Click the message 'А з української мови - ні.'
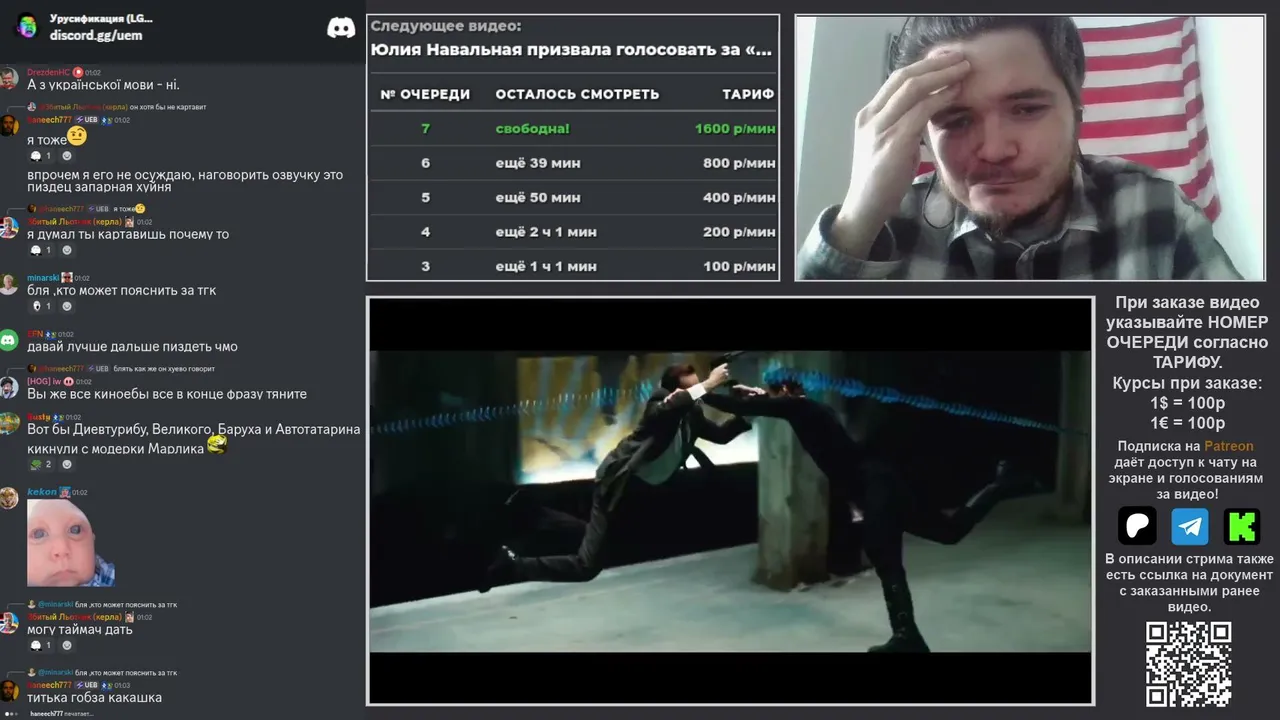 pos(103,85)
